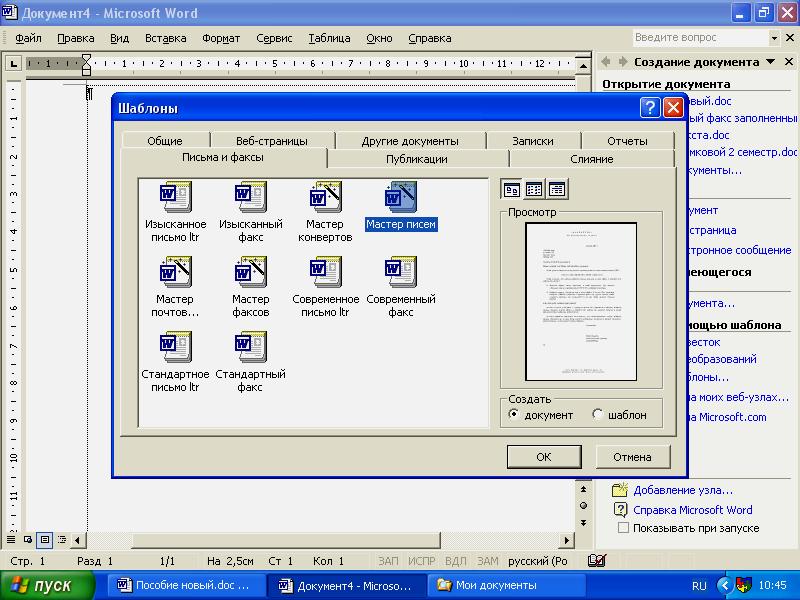This screenshot has width=800, height=600.
Task: Switch to the Публикации tab
Action: [x=417, y=159]
